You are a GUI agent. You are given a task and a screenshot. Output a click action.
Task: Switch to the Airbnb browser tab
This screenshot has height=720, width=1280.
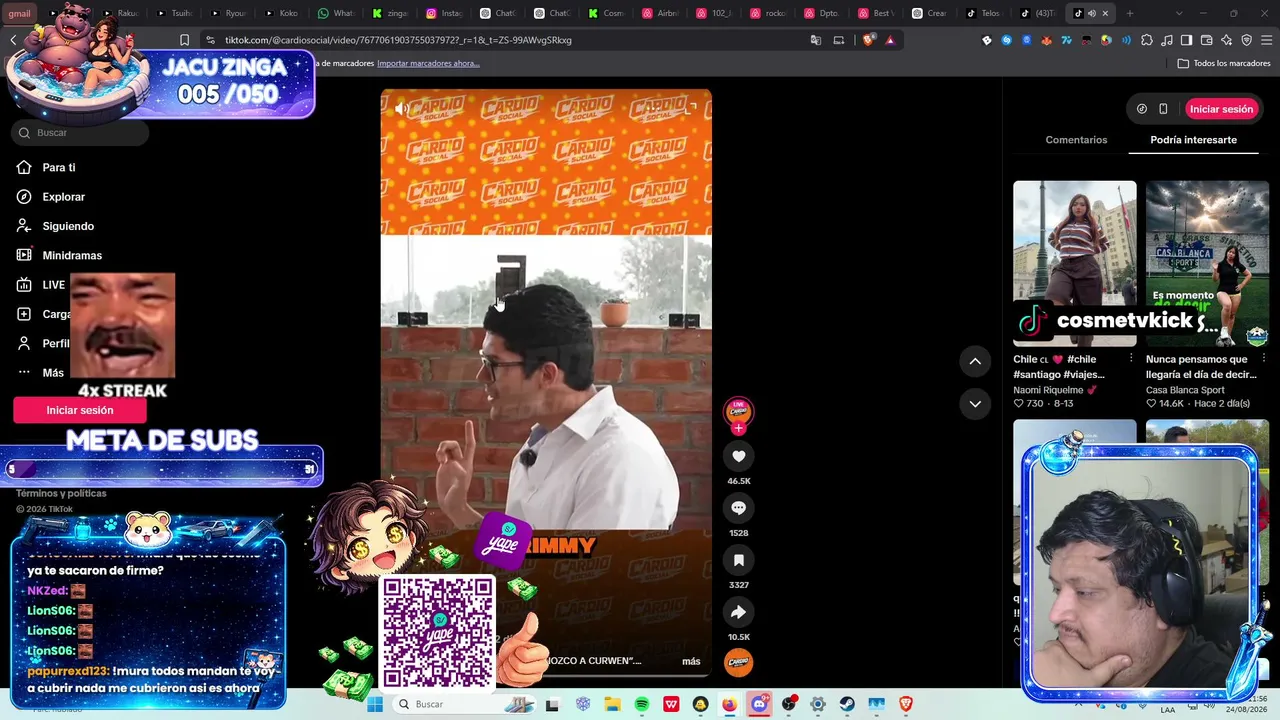660,13
